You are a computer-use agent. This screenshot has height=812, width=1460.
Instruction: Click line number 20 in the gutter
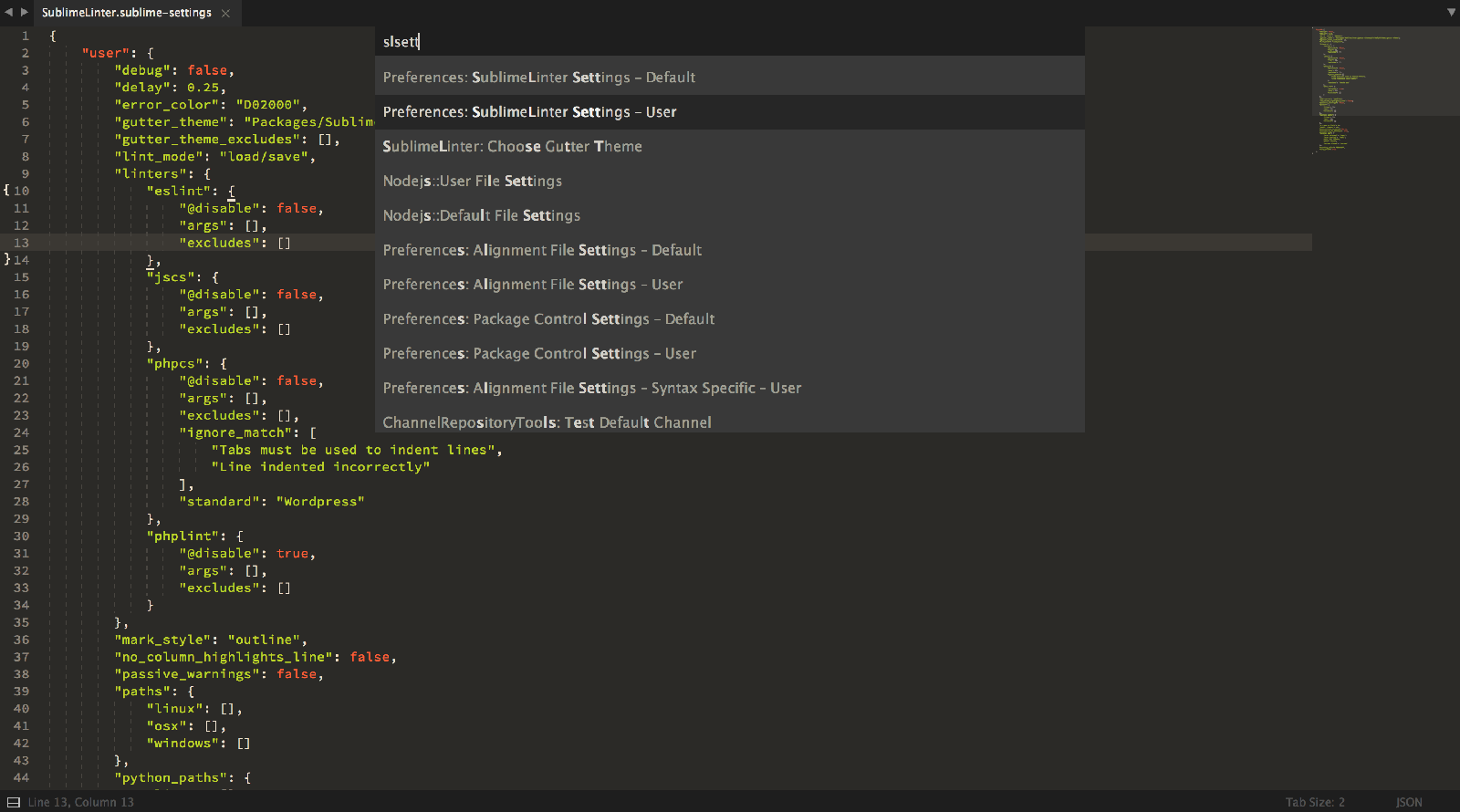(21, 363)
